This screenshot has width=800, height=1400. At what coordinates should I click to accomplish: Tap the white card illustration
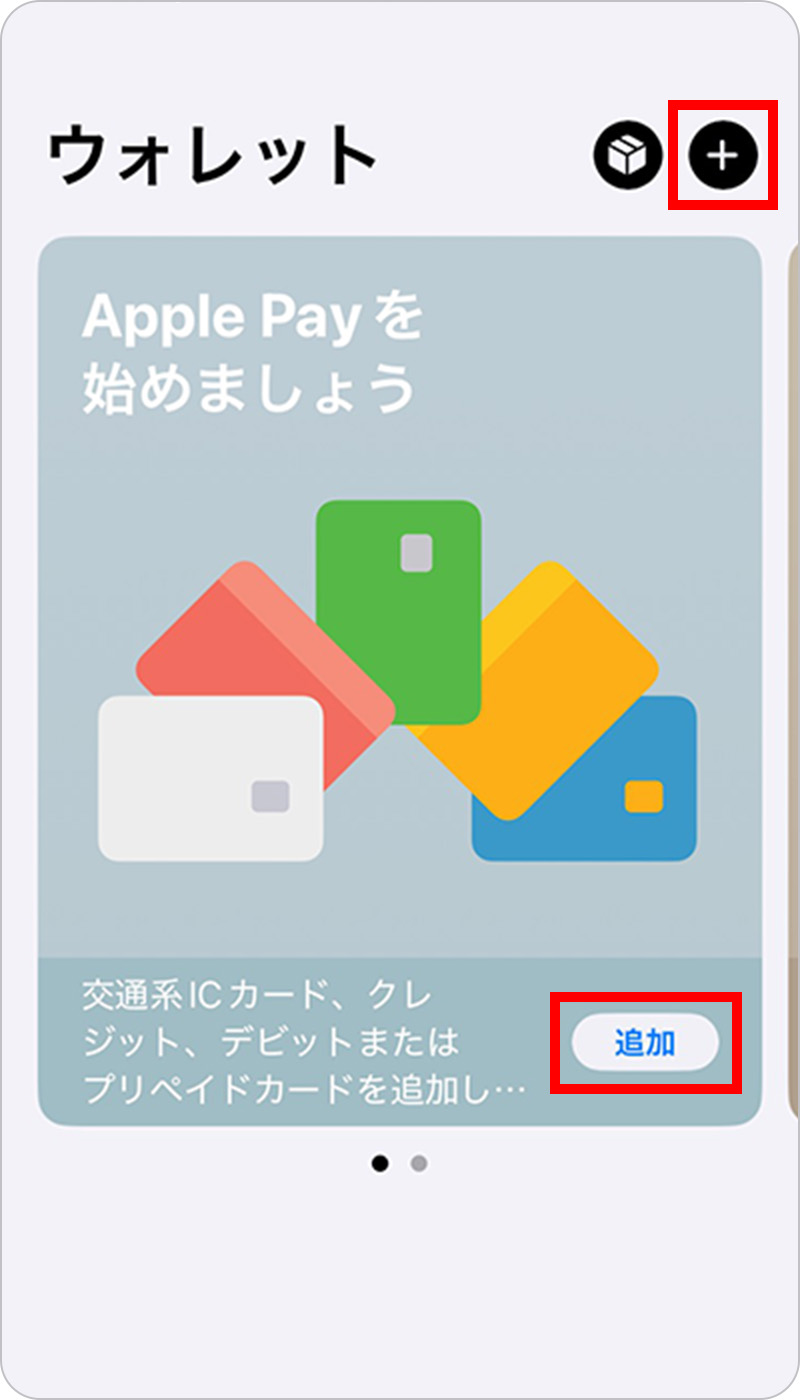[210, 778]
